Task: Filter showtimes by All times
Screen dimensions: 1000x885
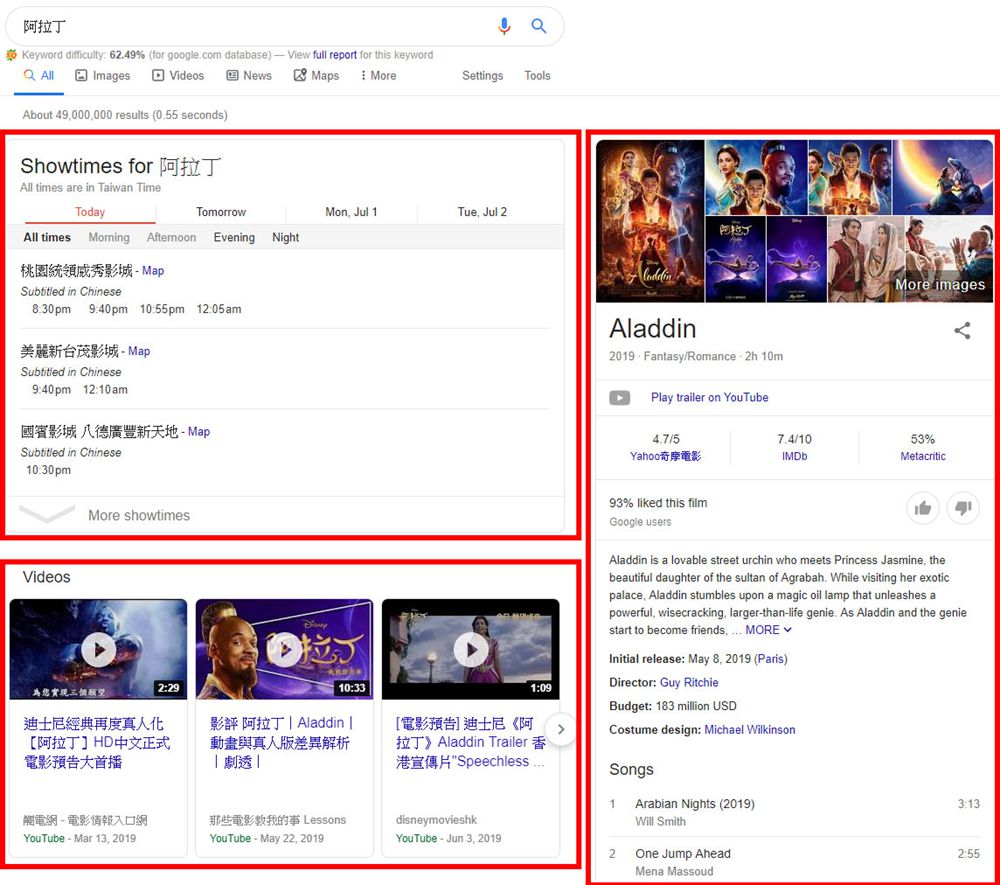Action: coord(47,238)
